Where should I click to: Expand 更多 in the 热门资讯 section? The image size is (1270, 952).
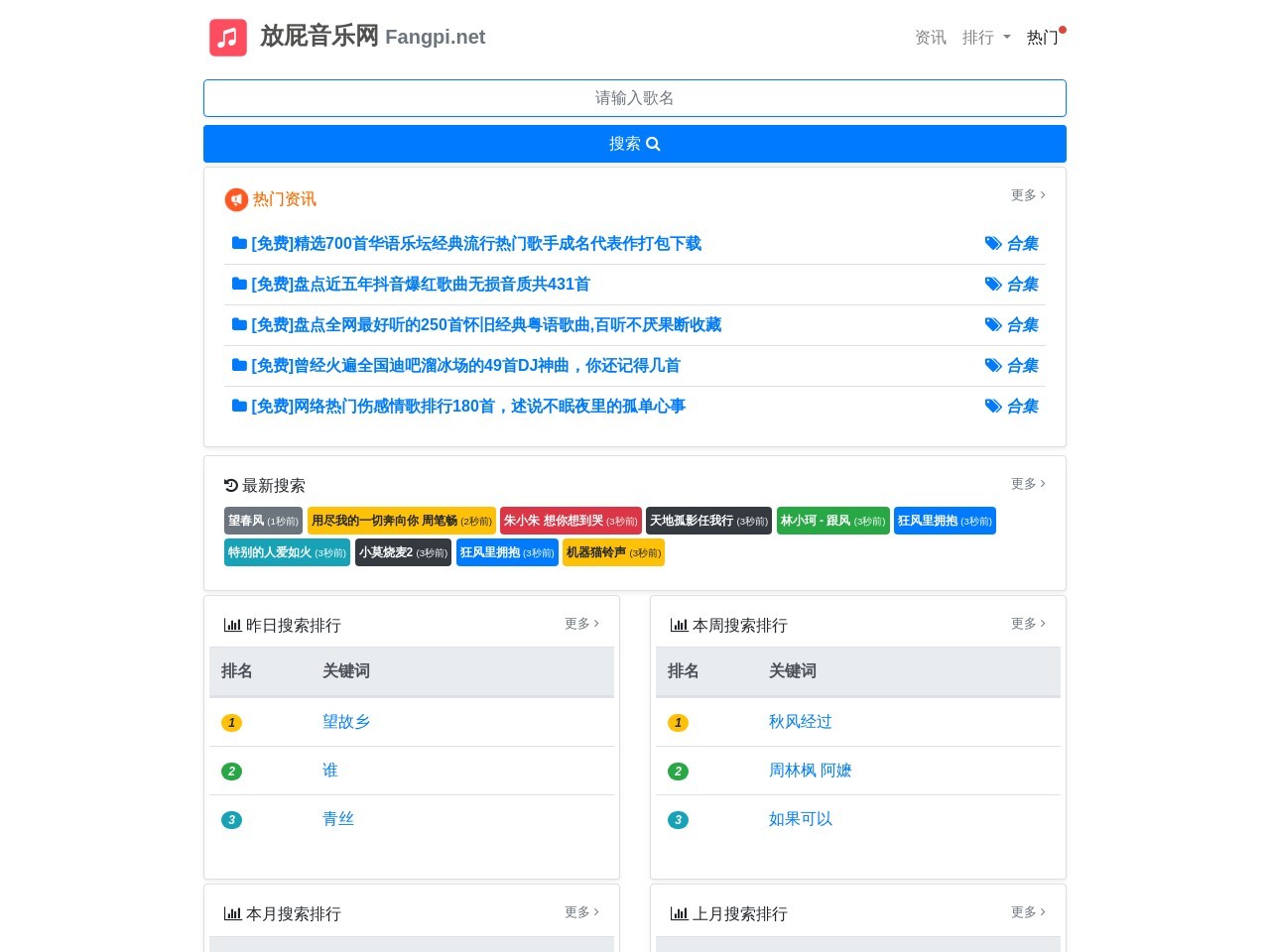[1028, 195]
